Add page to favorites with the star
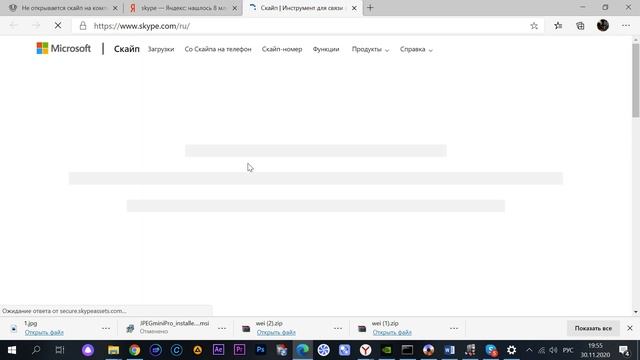The image size is (640, 360). pos(534,26)
